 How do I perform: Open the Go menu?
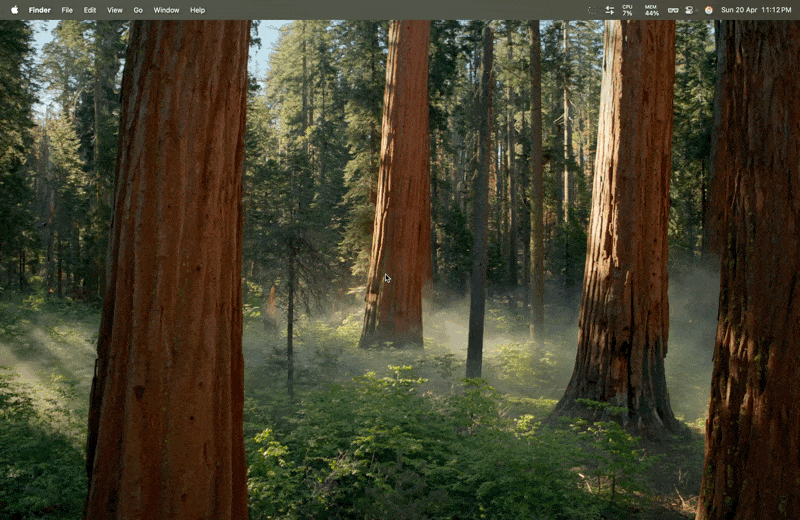pos(138,10)
